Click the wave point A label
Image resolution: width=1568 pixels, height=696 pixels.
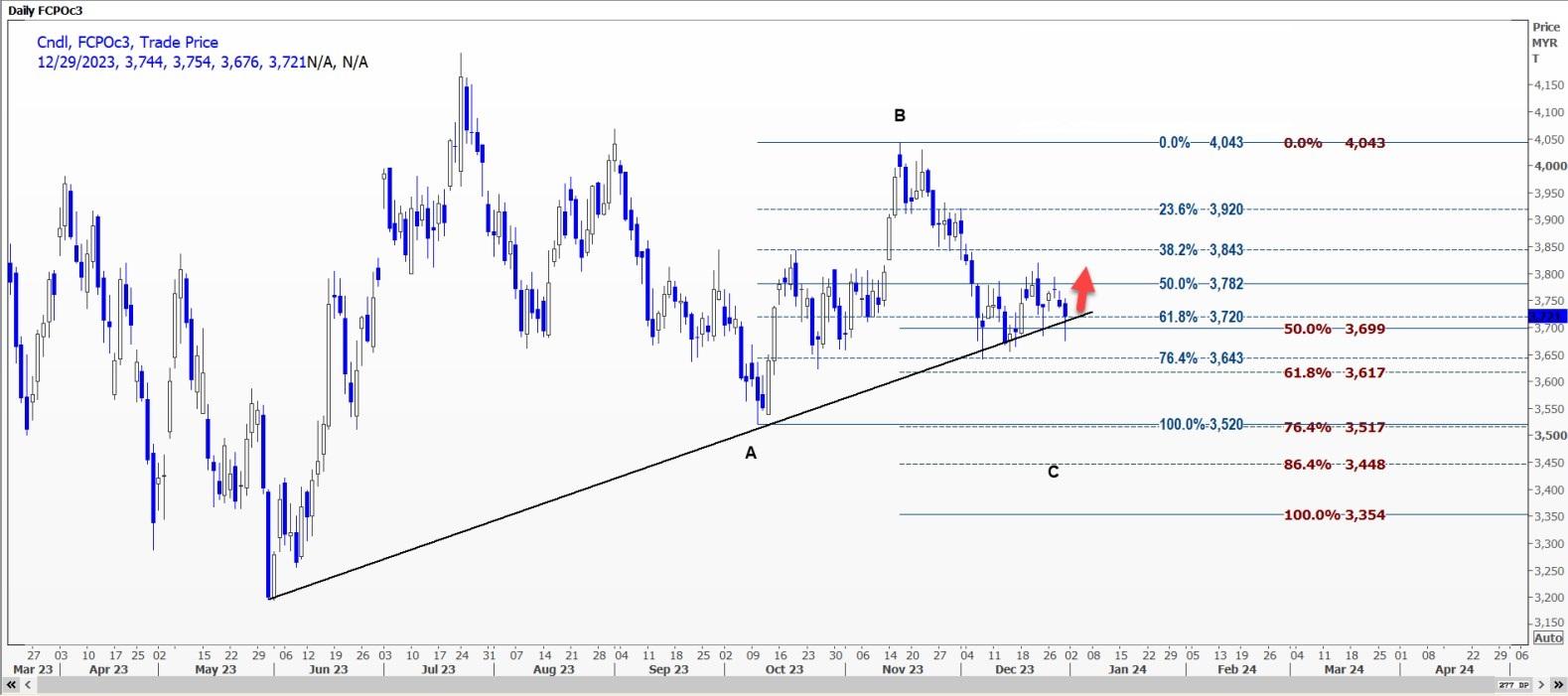click(x=751, y=453)
